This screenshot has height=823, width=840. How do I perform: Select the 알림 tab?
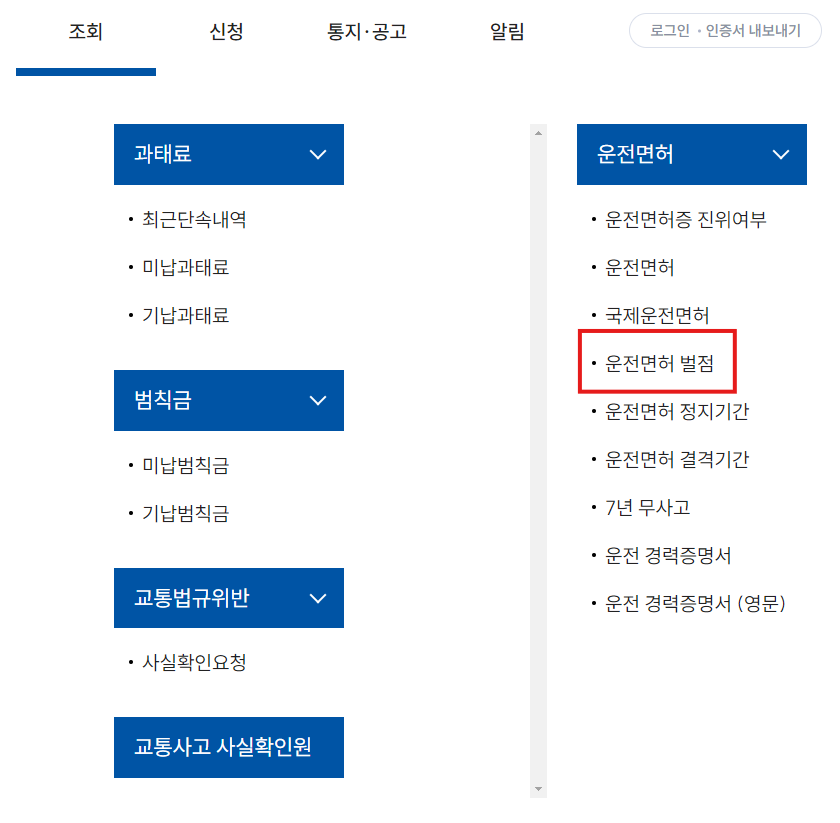[x=508, y=31]
